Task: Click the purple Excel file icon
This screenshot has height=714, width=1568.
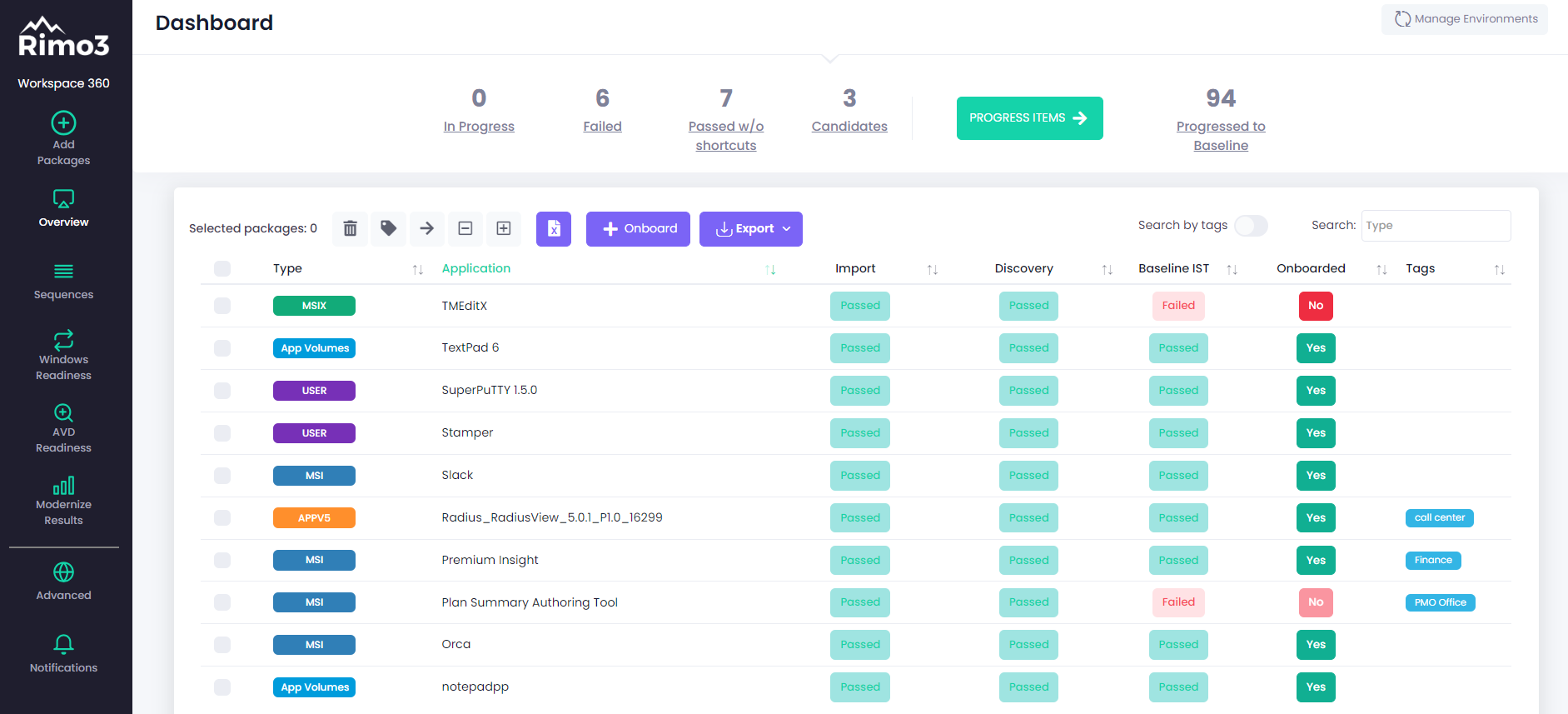Action: point(554,229)
